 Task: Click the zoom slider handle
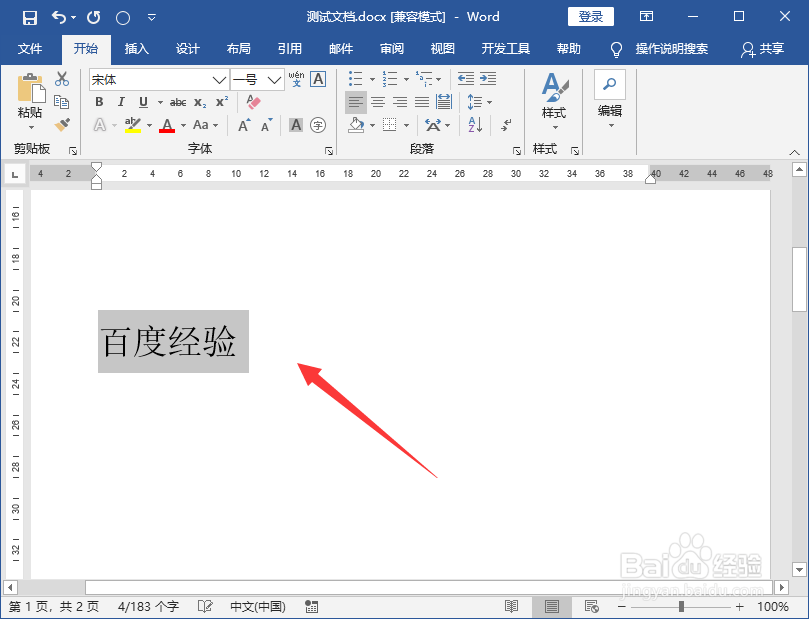[x=681, y=607]
